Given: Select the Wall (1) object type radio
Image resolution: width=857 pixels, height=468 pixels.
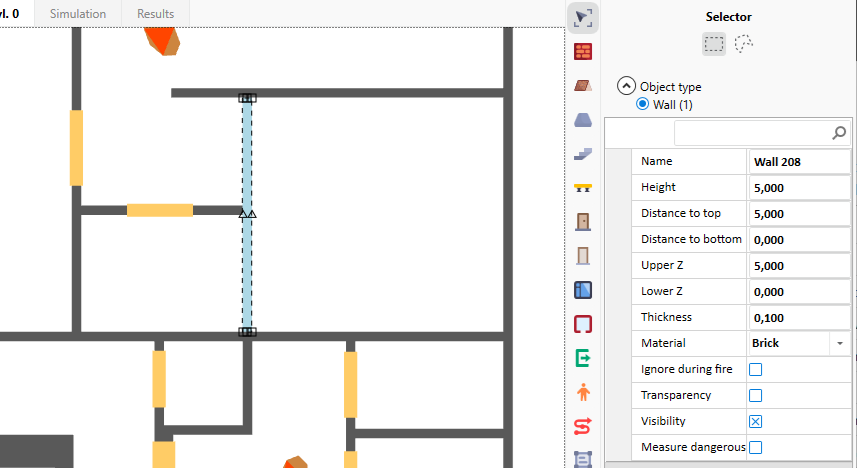Looking at the screenshot, I should point(643,104).
